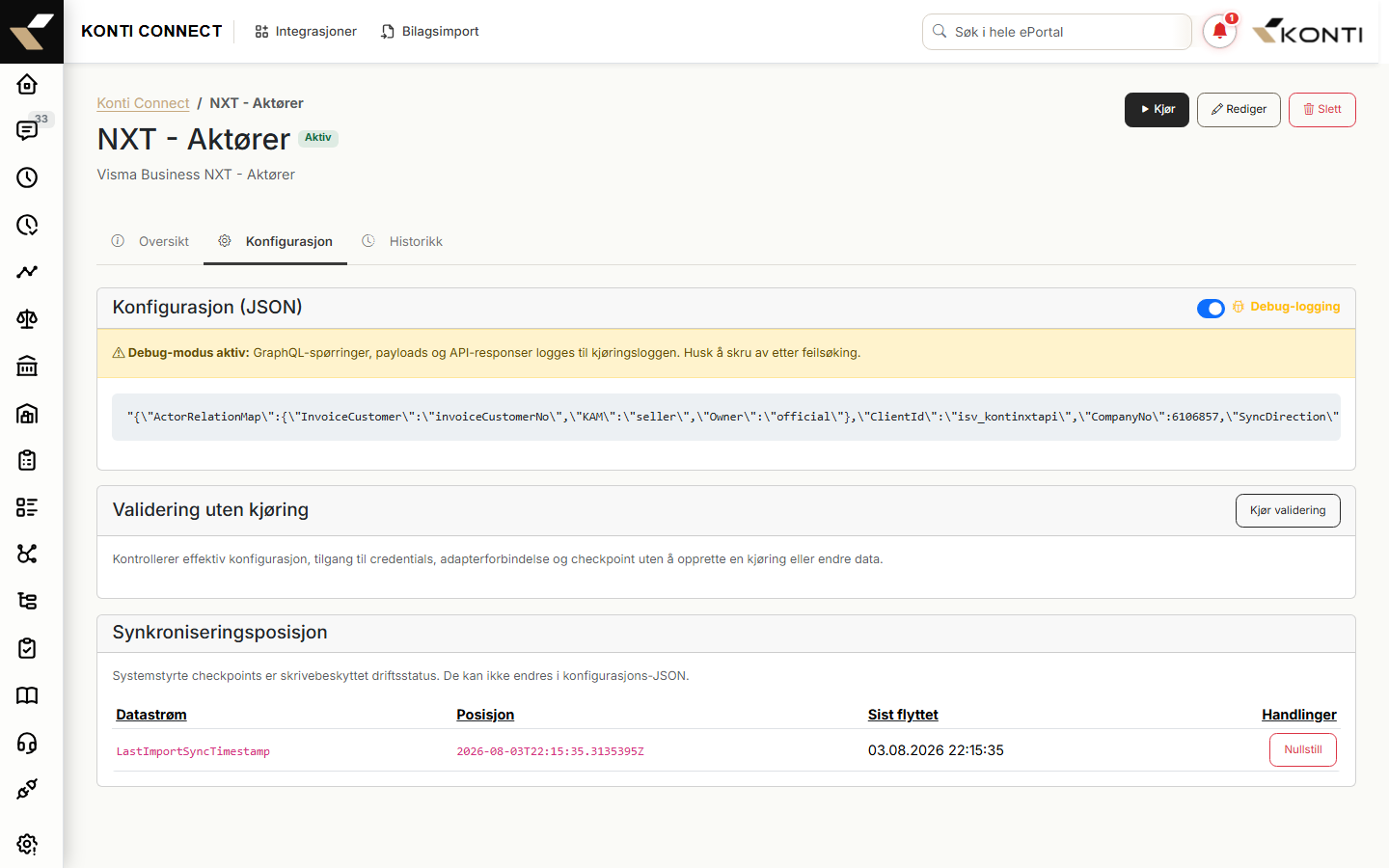This screenshot has height=868, width=1389.
Task: Click Nullstill for LastImportSyncTimestamp
Action: coord(1303,750)
